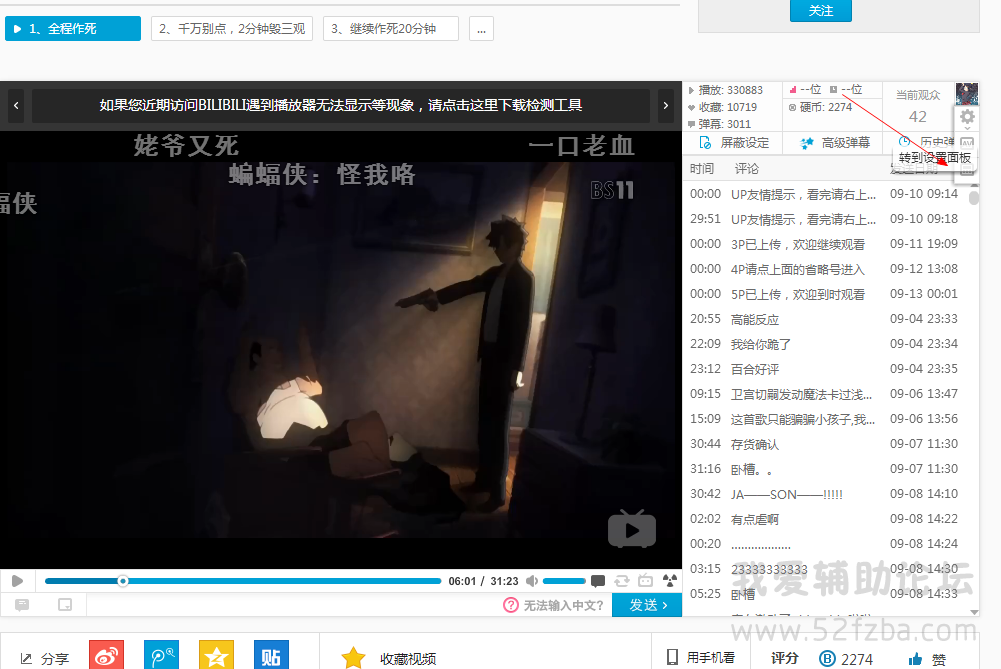
Task: Like the video with thumbs up 赞
Action: (927, 659)
